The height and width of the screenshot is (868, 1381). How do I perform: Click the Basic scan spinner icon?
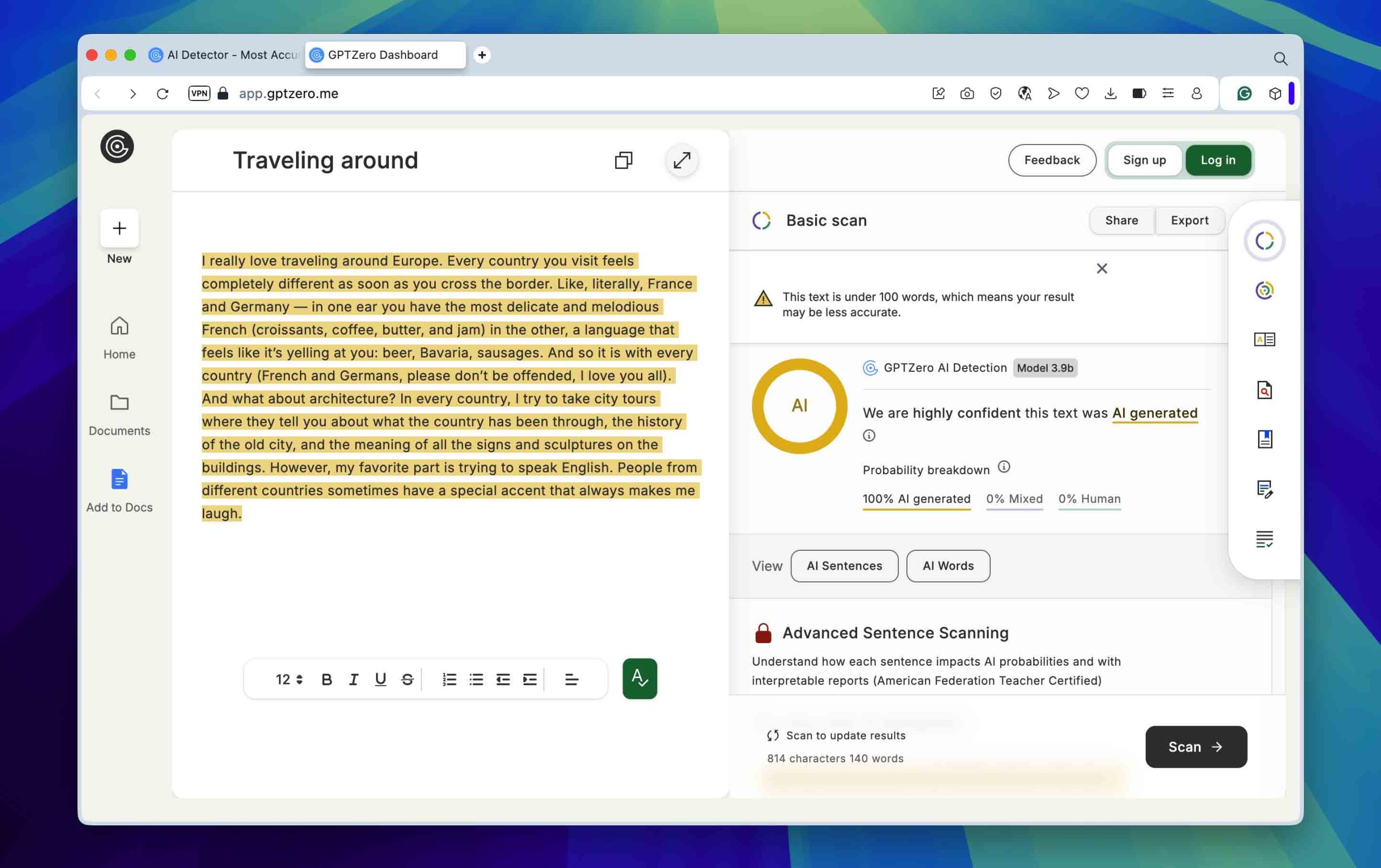tap(761, 220)
